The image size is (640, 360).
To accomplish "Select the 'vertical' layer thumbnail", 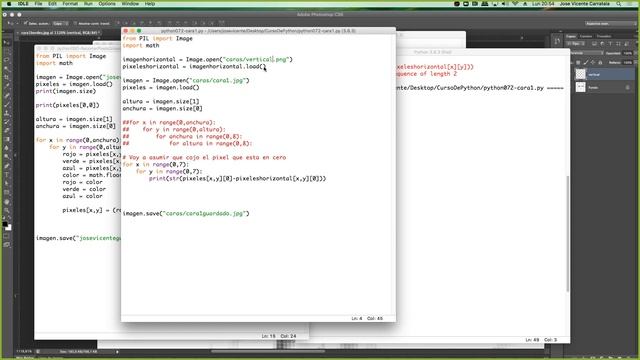I will tap(580, 74).
